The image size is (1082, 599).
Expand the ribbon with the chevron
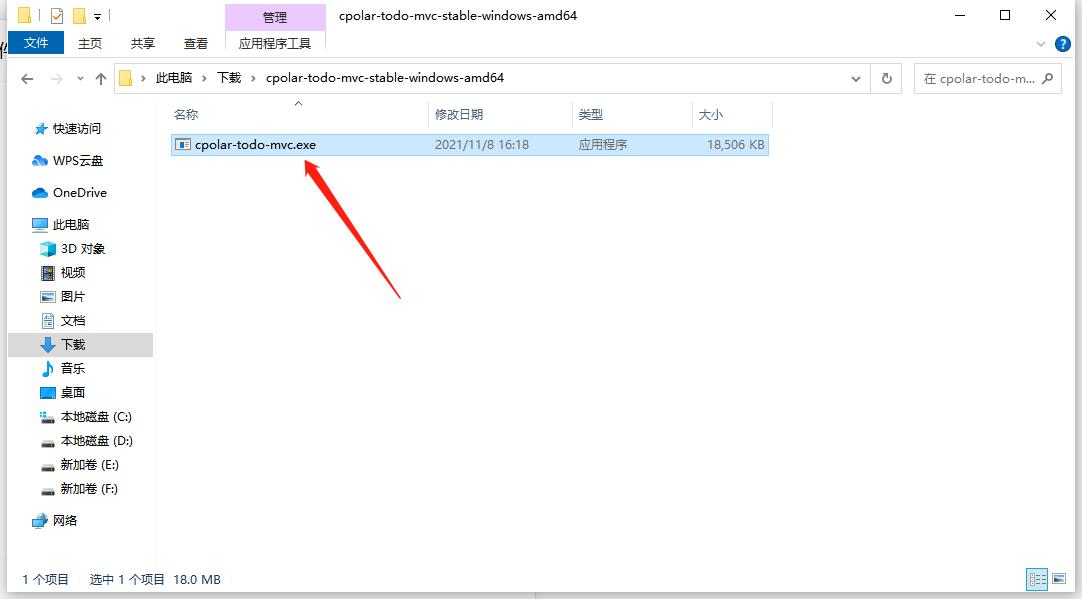[x=1041, y=44]
